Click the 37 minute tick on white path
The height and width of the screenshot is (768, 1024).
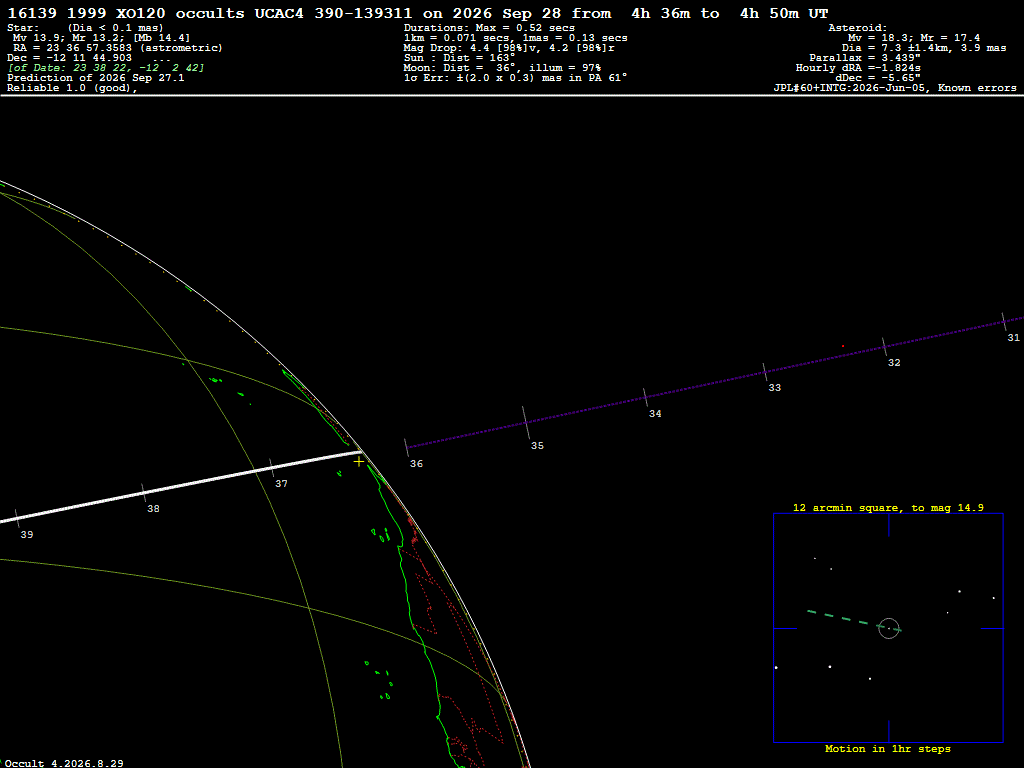(272, 468)
